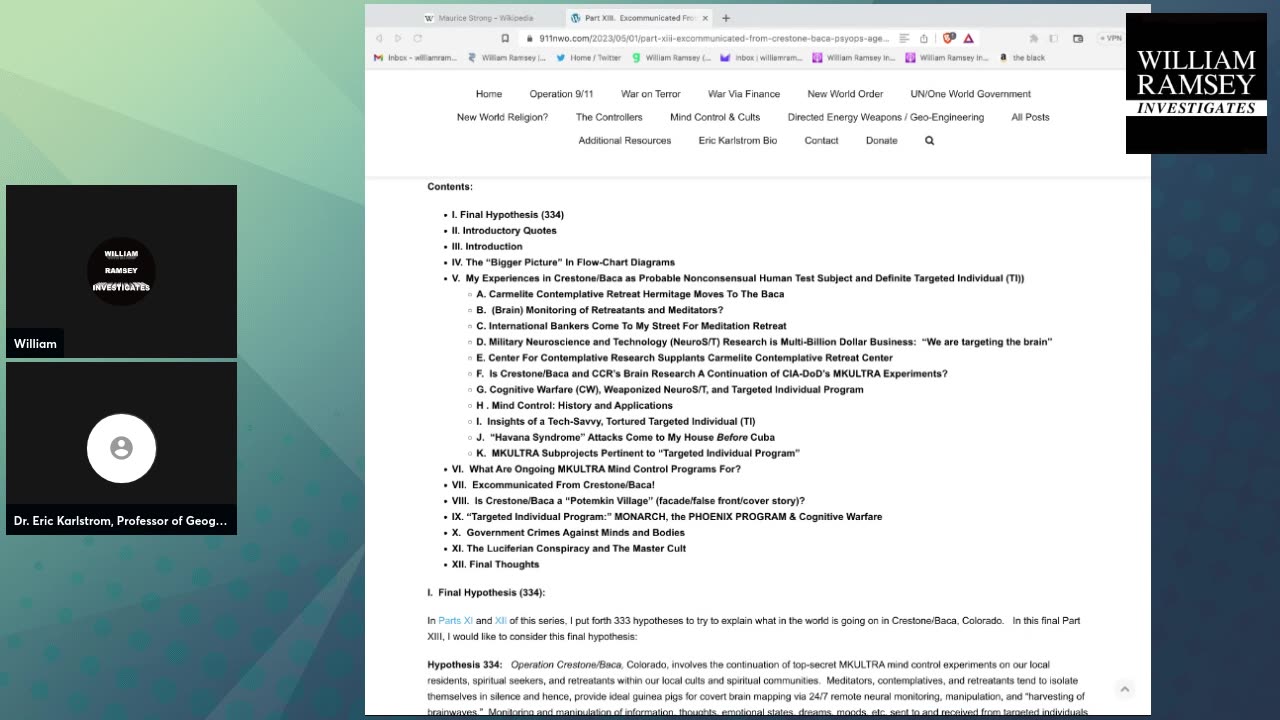Image resolution: width=1280 pixels, height=720 pixels.
Task: Open the New World Order menu
Action: point(845,94)
